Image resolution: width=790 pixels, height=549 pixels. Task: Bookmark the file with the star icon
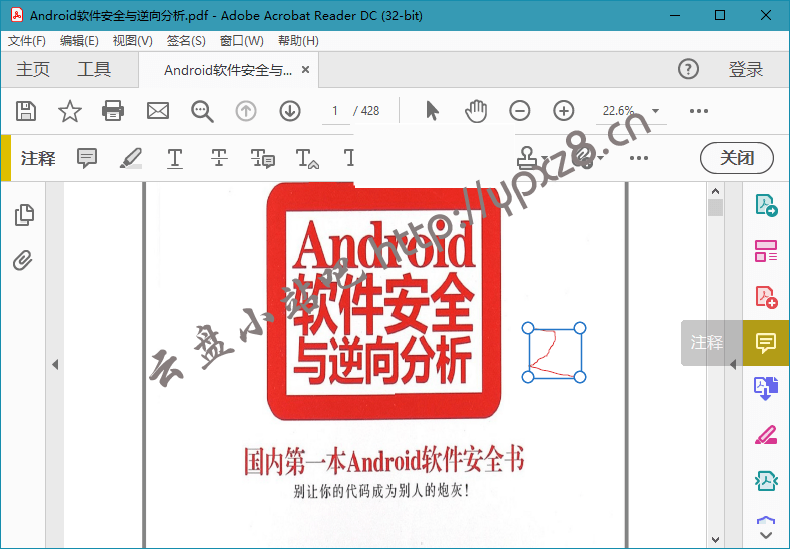tap(70, 111)
